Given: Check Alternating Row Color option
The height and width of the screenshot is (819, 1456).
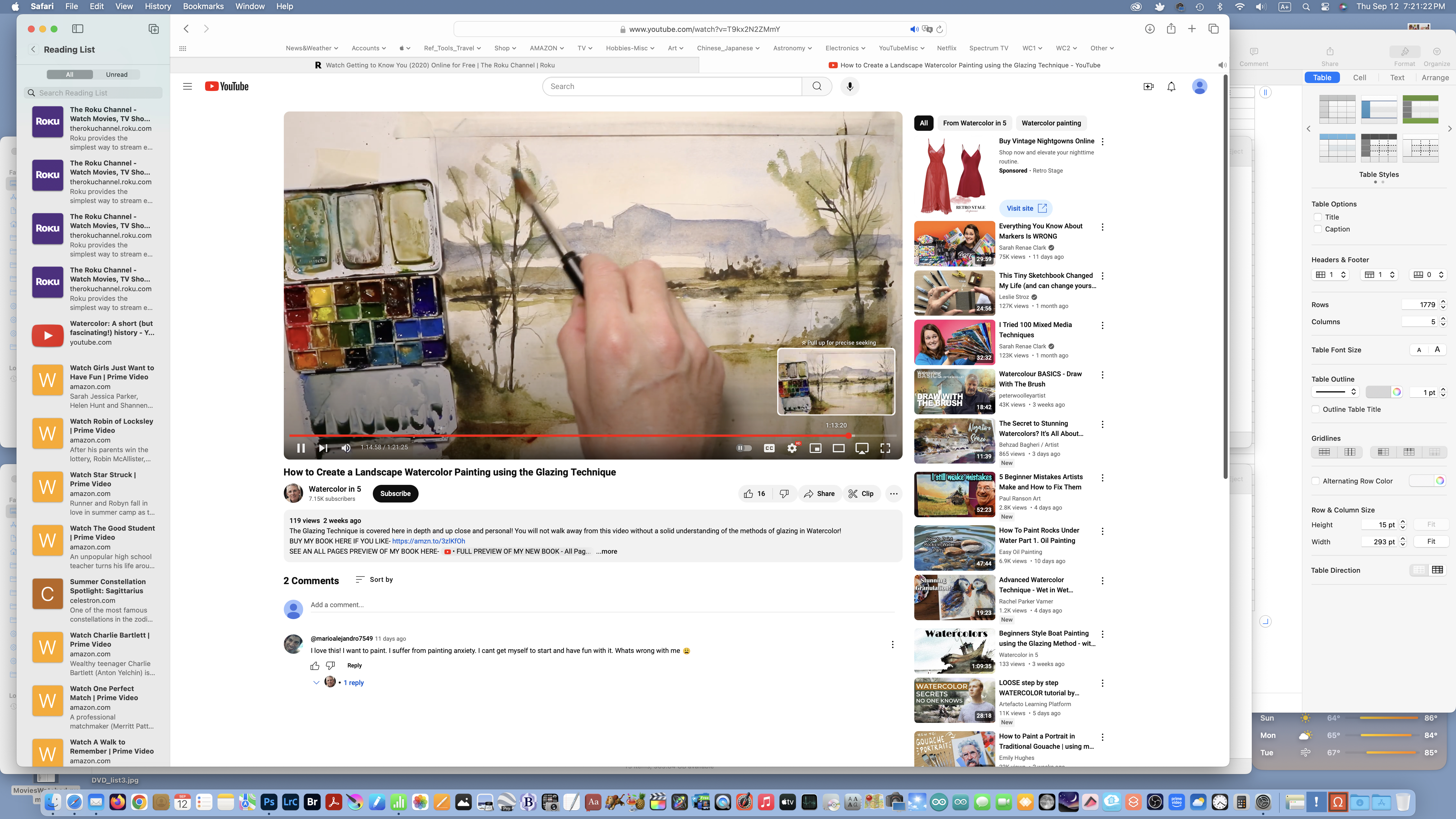Looking at the screenshot, I should tap(1316, 481).
